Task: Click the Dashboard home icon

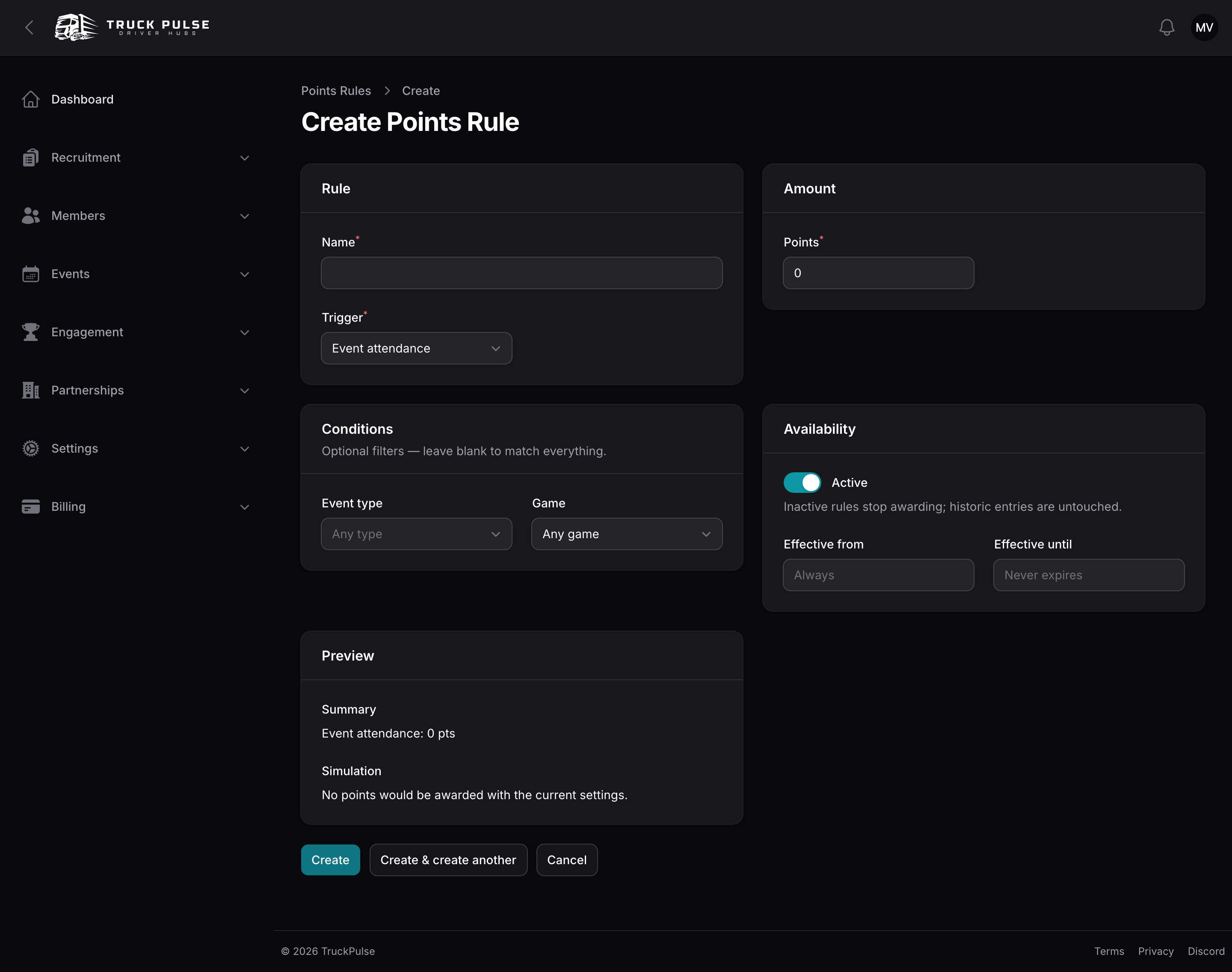Action: (x=31, y=99)
